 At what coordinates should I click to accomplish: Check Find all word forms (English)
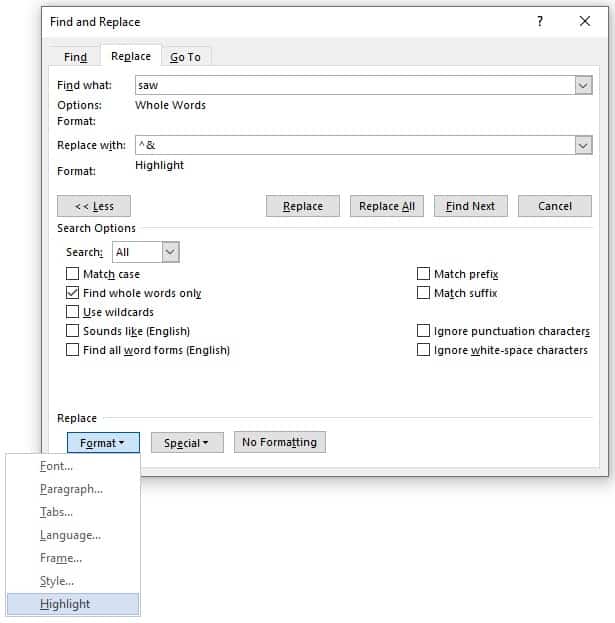click(72, 350)
